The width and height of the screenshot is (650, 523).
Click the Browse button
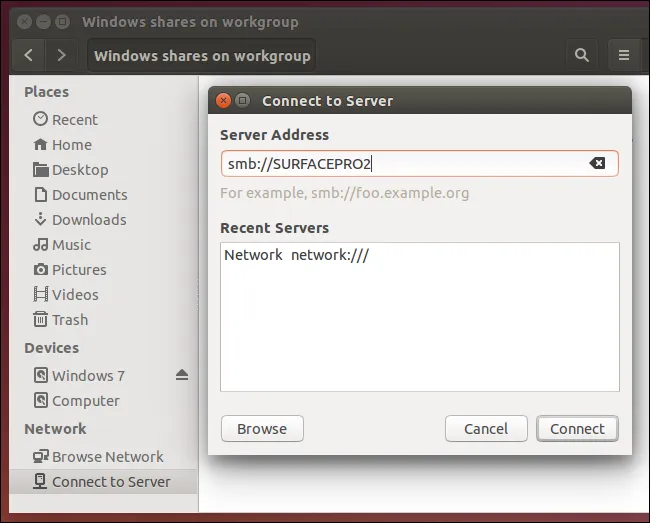(262, 428)
